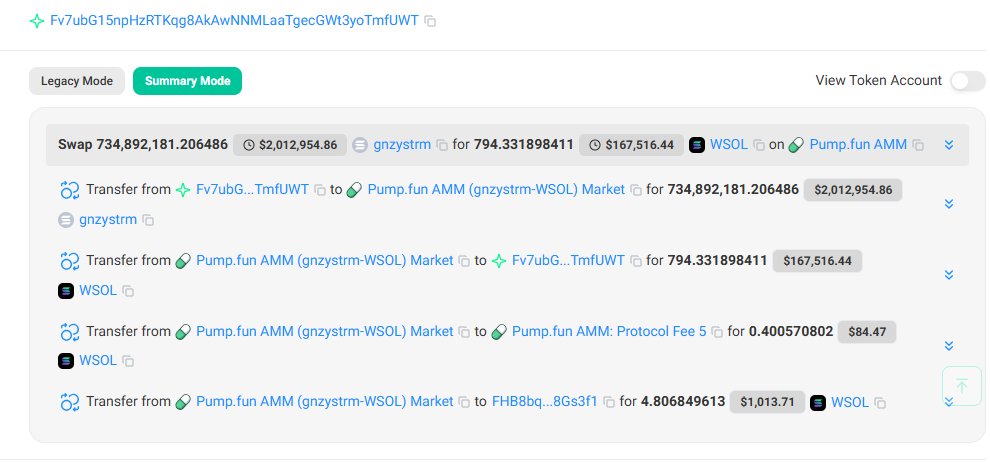Click transfer icon of the 734,892,181.206486 row
990x462 pixels.
(69, 190)
